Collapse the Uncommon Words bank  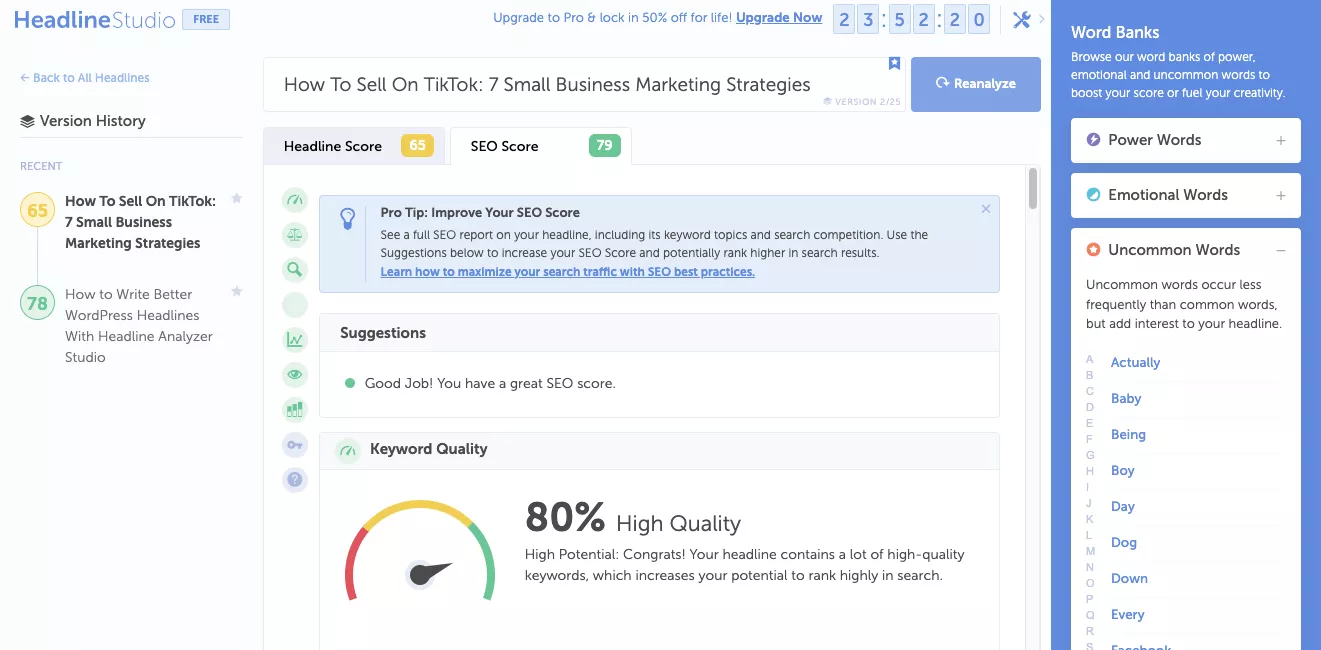[x=1281, y=251]
